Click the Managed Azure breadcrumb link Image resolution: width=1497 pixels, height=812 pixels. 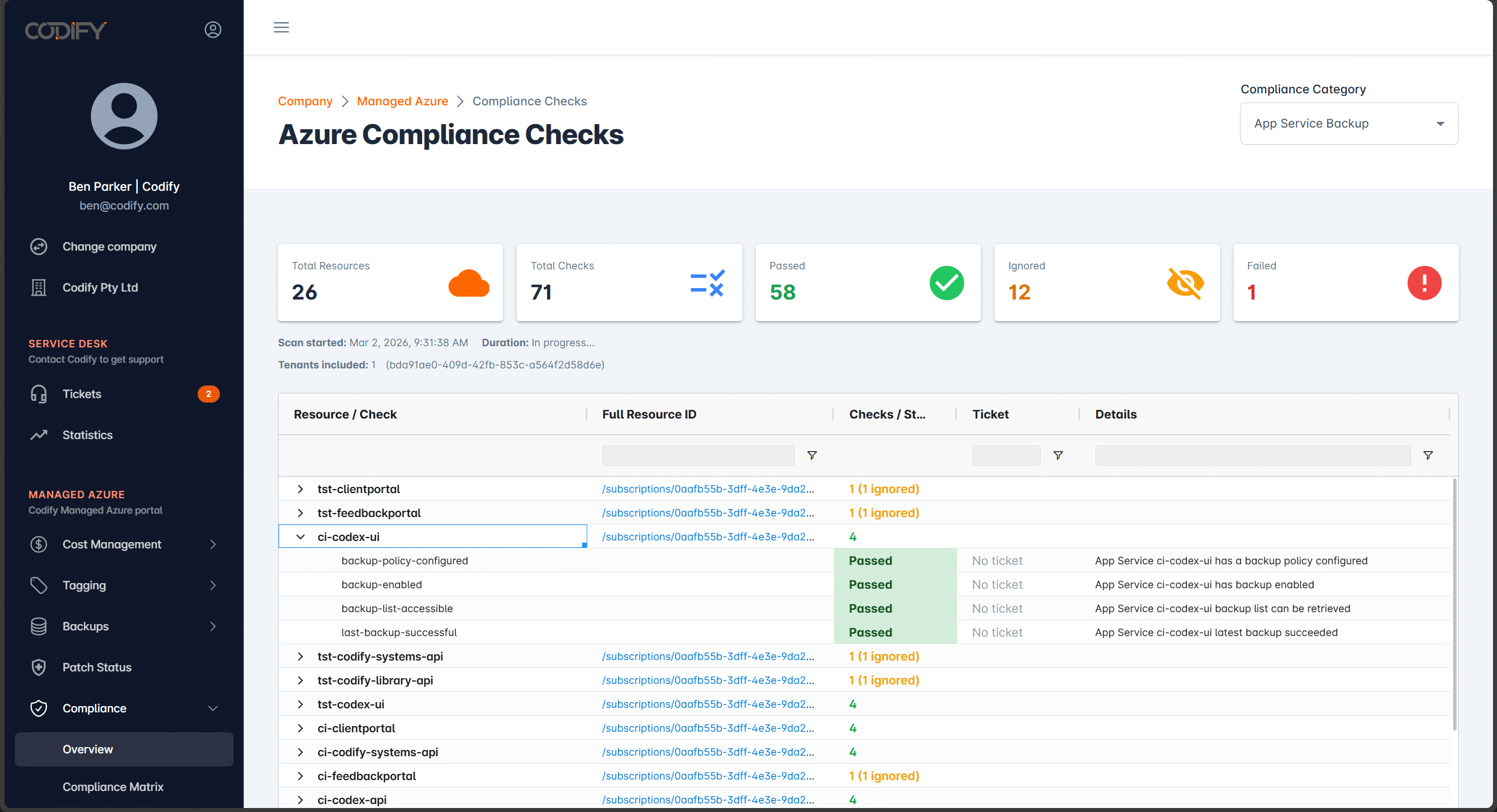402,101
